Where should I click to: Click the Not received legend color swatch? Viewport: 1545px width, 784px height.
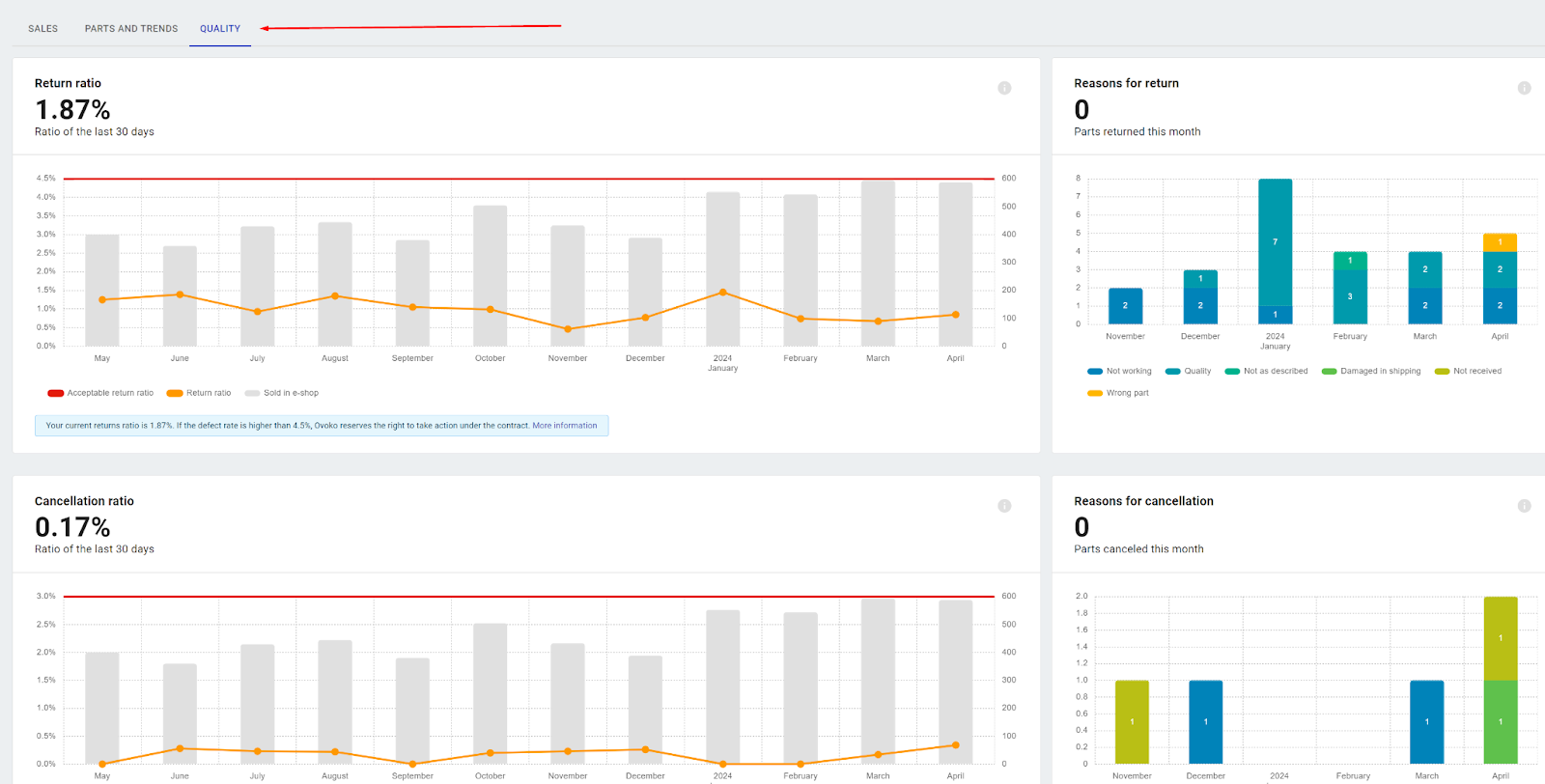pyautogui.click(x=1442, y=371)
